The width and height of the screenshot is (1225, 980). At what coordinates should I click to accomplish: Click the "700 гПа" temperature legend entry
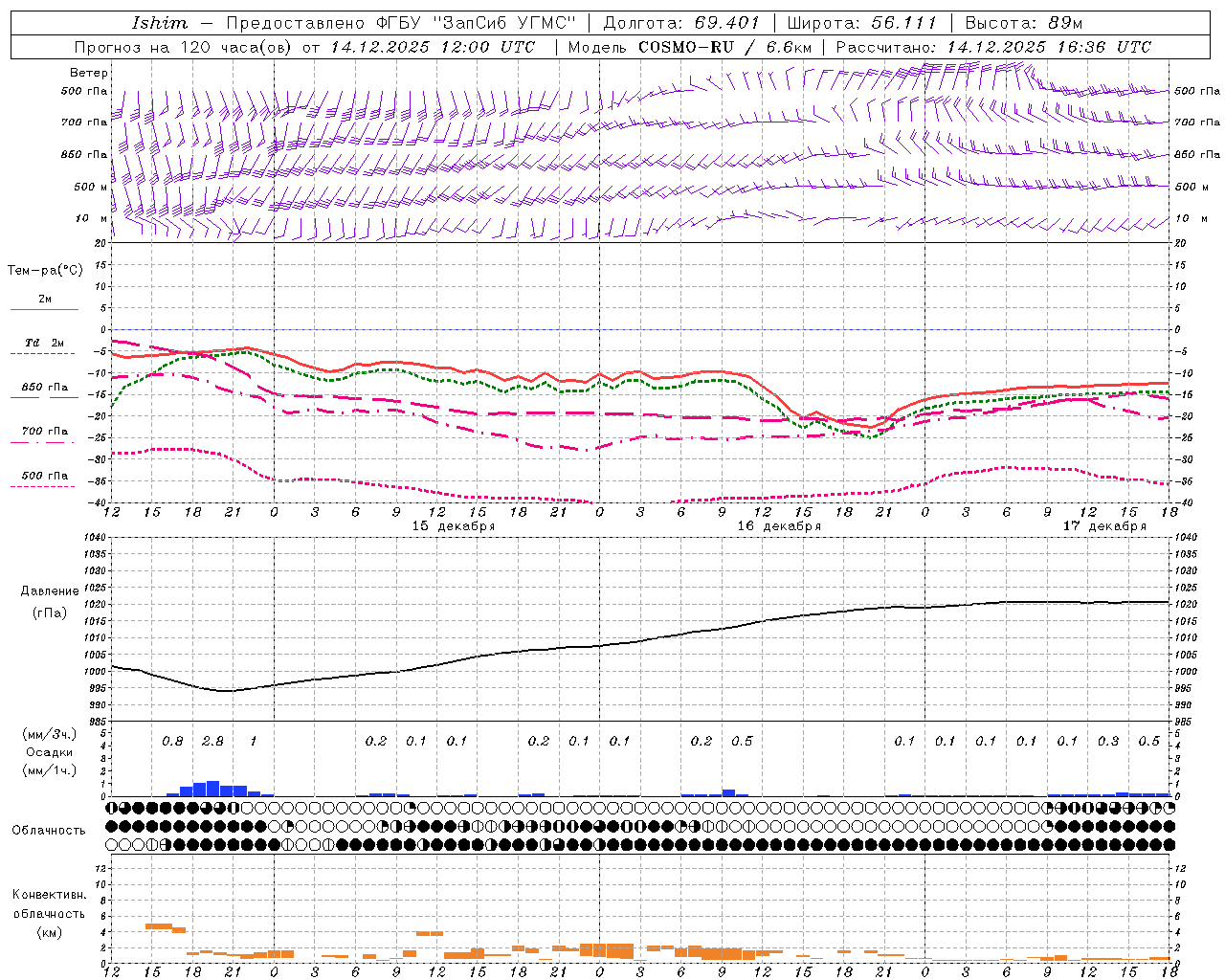coord(45,432)
